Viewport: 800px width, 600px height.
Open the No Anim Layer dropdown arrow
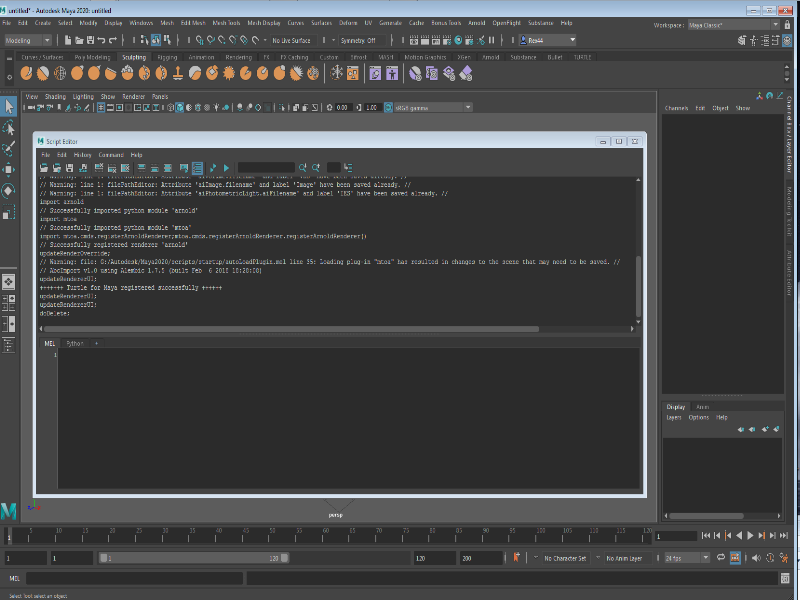click(597, 558)
